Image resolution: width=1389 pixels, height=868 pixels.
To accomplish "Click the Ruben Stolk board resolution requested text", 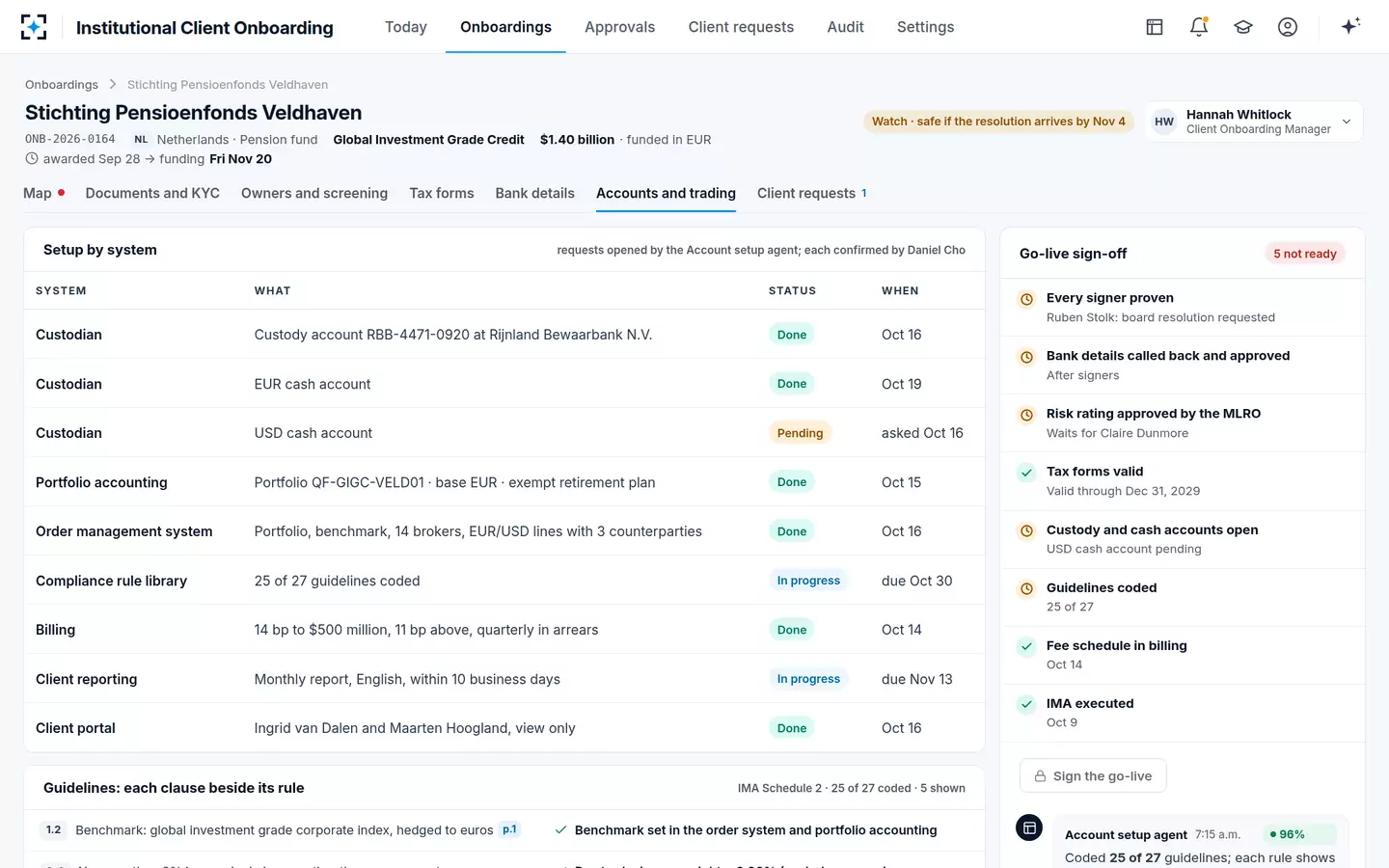I will (1160, 317).
